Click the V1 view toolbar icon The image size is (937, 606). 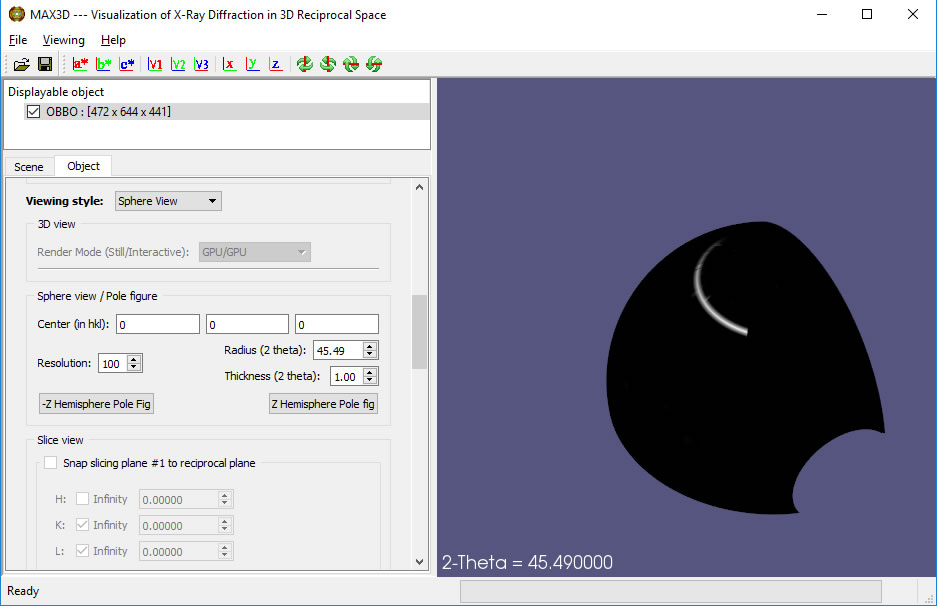point(155,64)
